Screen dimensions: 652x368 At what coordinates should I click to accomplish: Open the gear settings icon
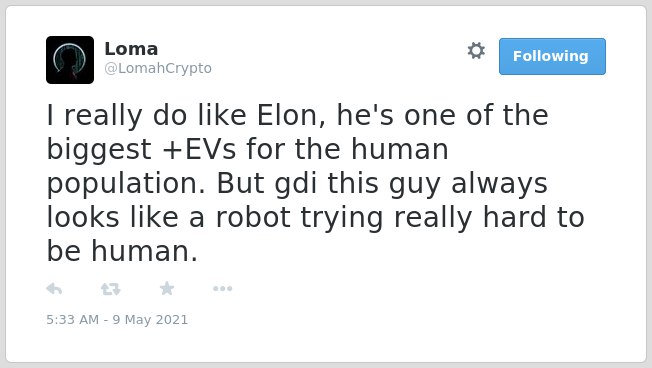click(476, 51)
